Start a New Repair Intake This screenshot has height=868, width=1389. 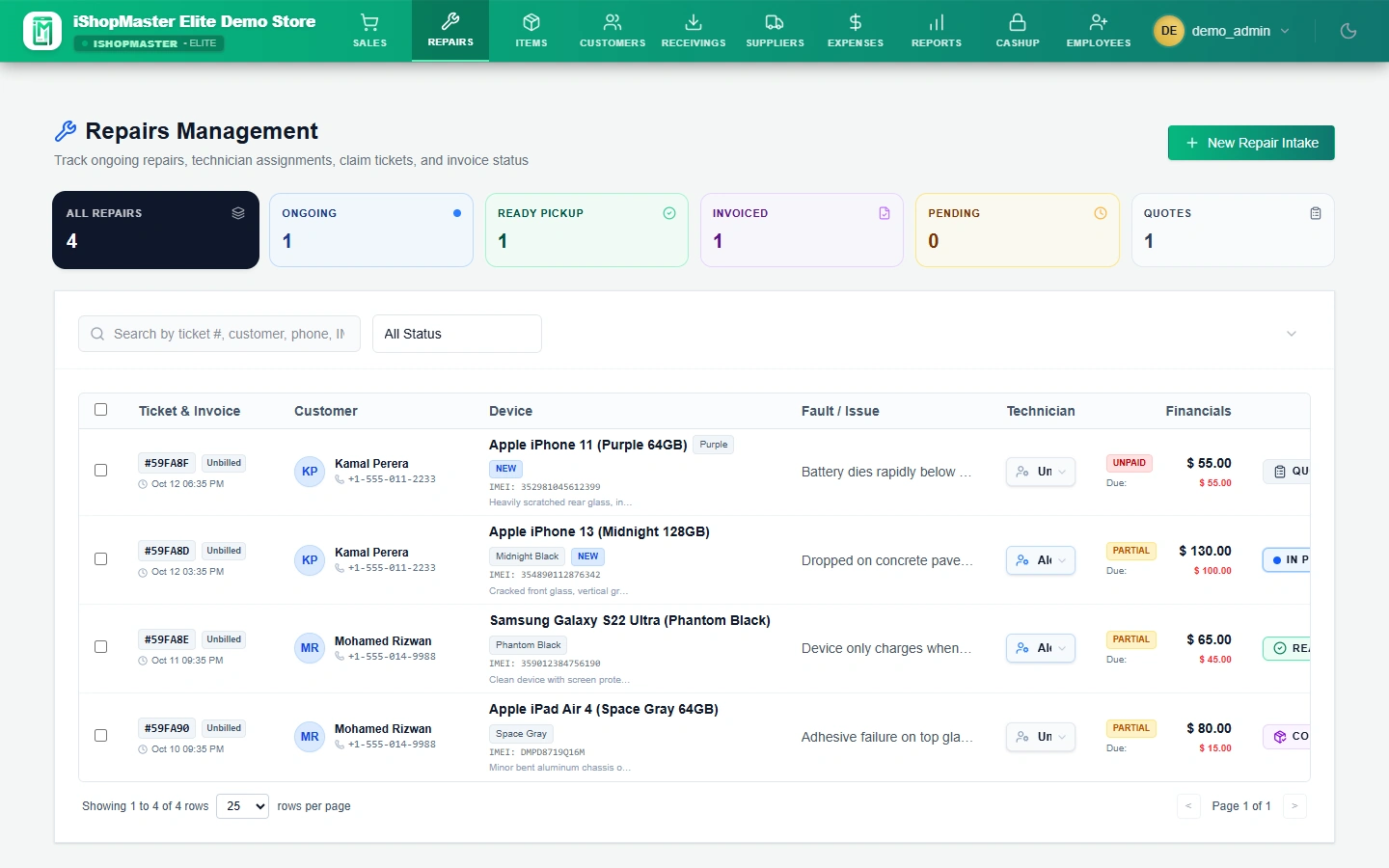[x=1251, y=143]
